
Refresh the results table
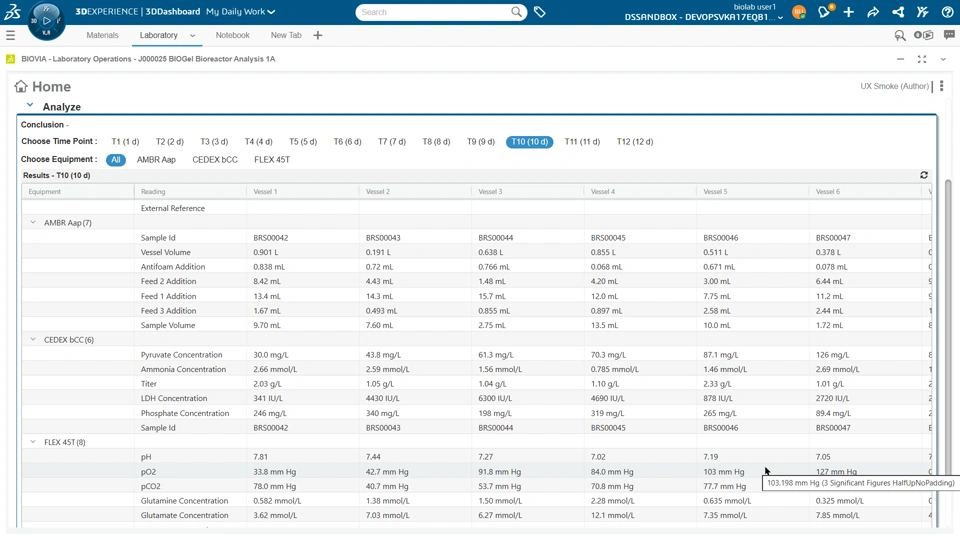tap(924, 175)
